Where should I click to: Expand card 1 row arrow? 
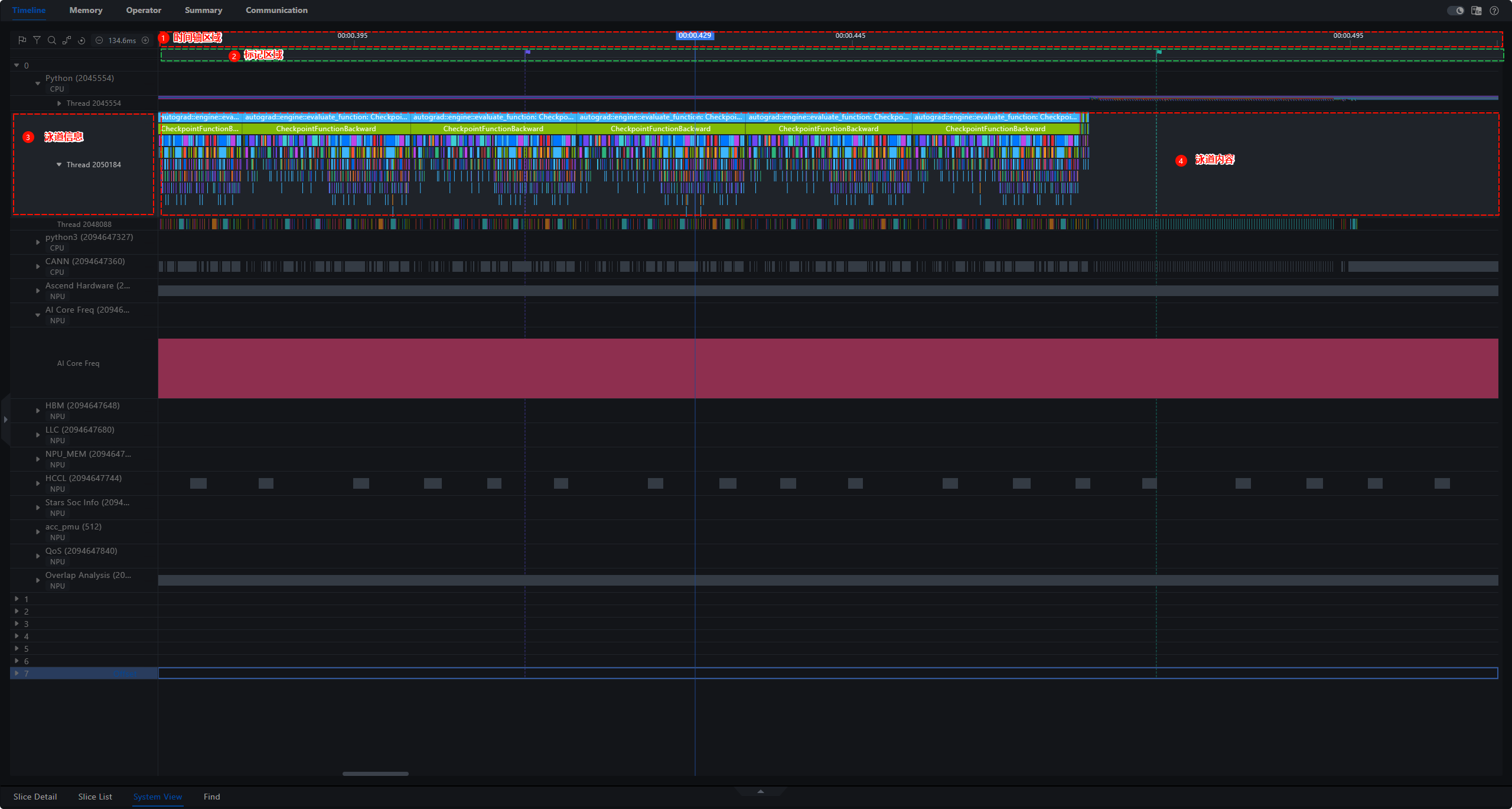tap(17, 599)
